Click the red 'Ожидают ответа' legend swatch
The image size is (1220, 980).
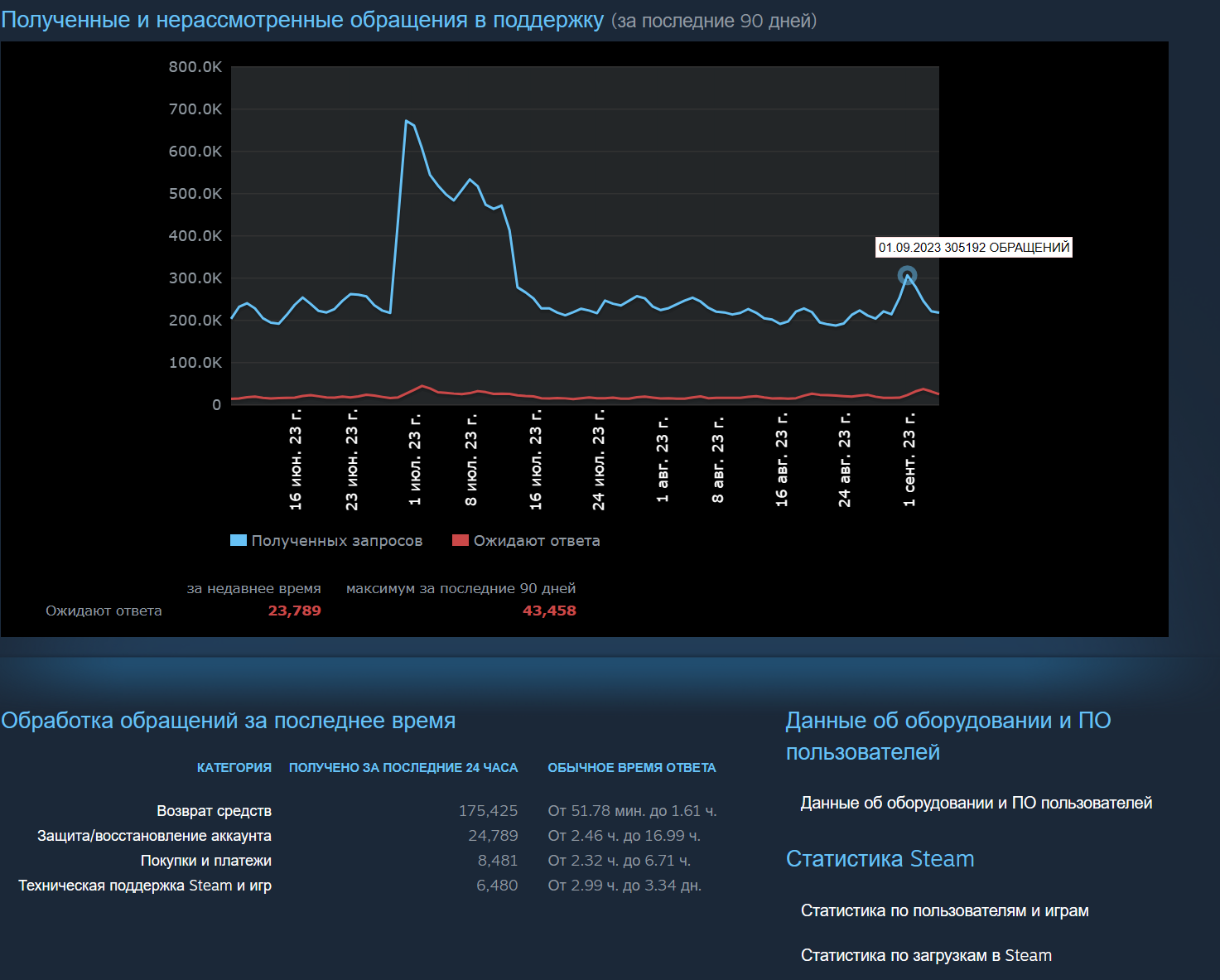click(461, 540)
